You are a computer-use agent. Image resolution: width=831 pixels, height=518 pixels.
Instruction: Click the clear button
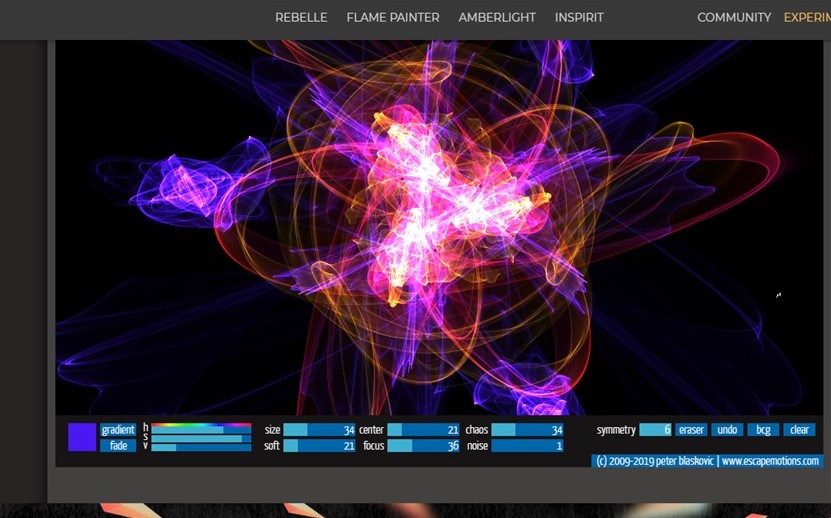[799, 430]
